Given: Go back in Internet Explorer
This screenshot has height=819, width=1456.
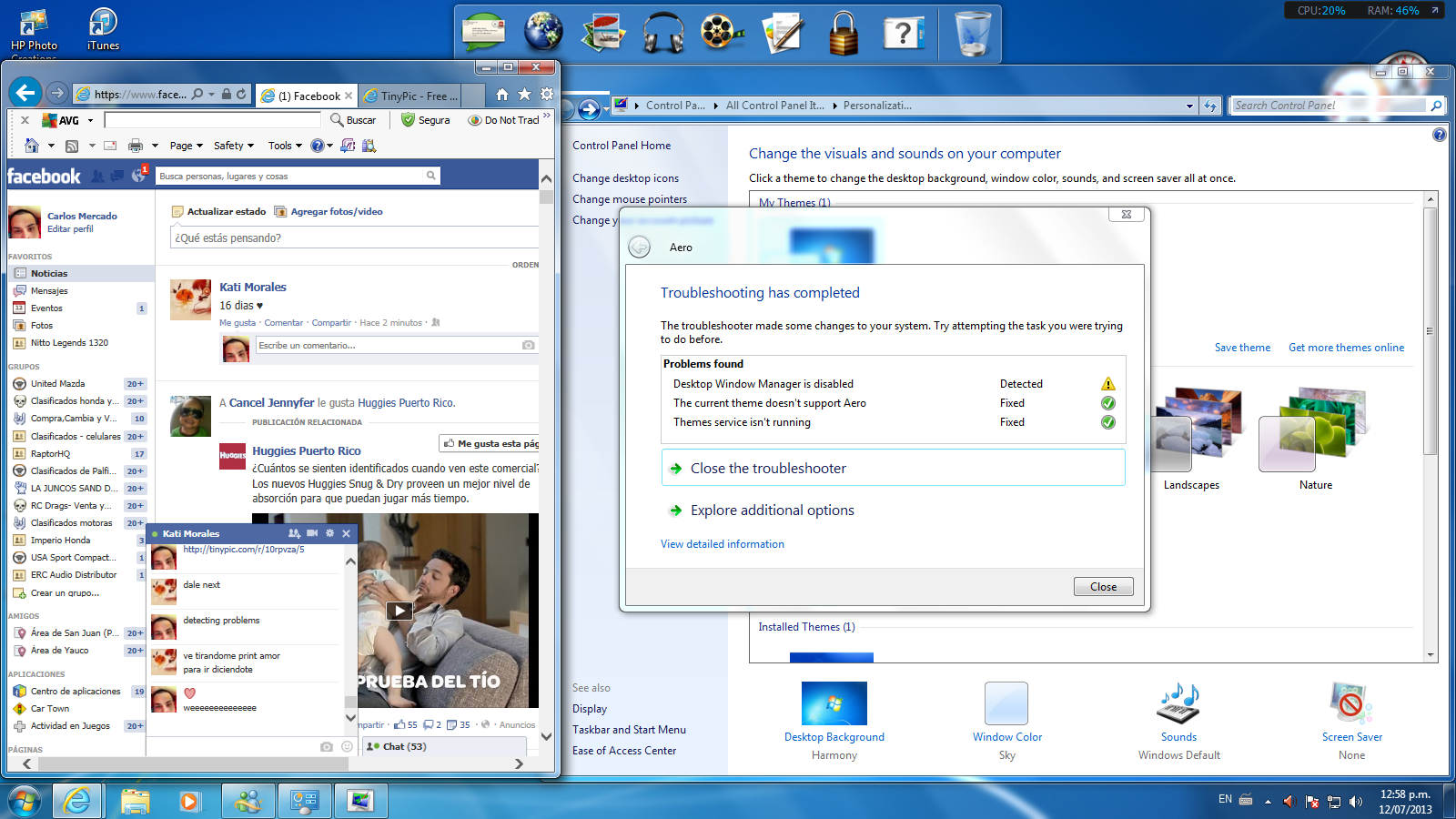Looking at the screenshot, I should [x=25, y=93].
